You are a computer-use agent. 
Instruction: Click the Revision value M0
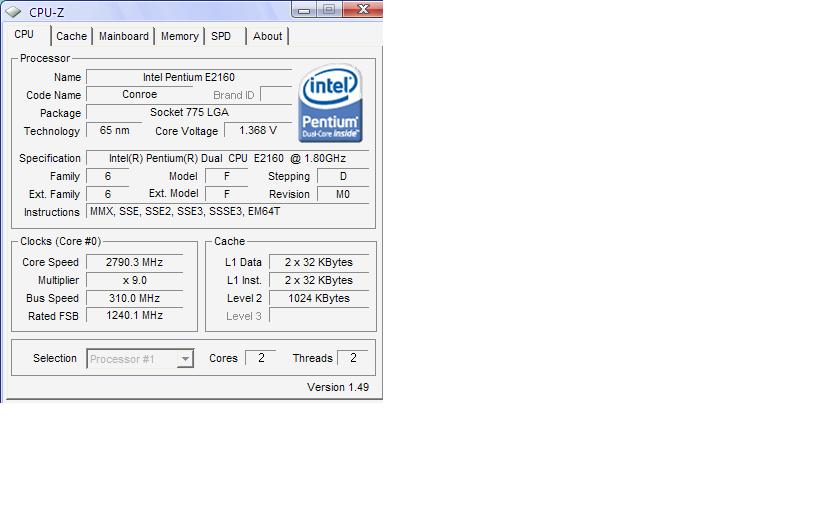(x=343, y=194)
